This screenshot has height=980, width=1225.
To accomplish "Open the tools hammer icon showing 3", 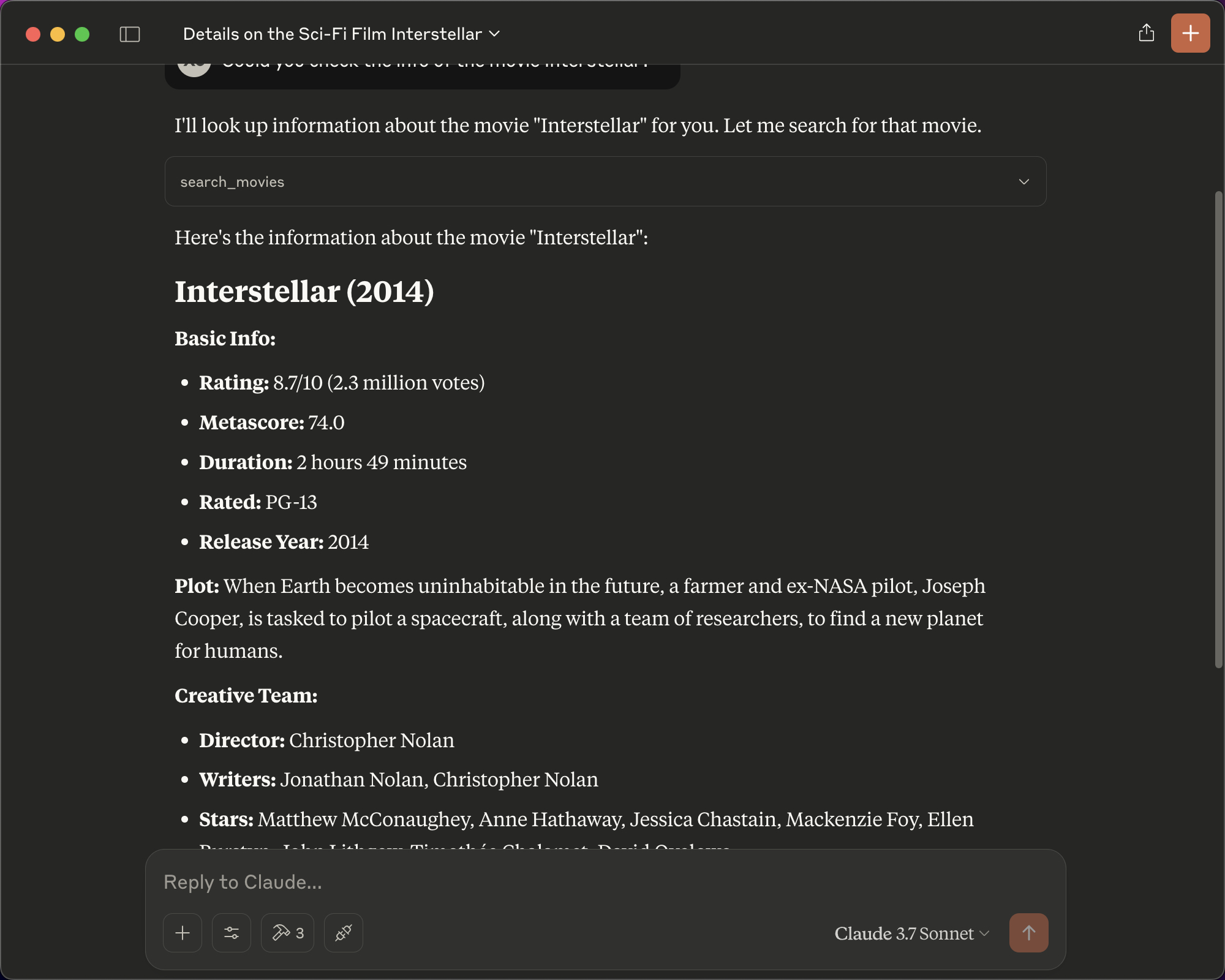I will (x=287, y=933).
